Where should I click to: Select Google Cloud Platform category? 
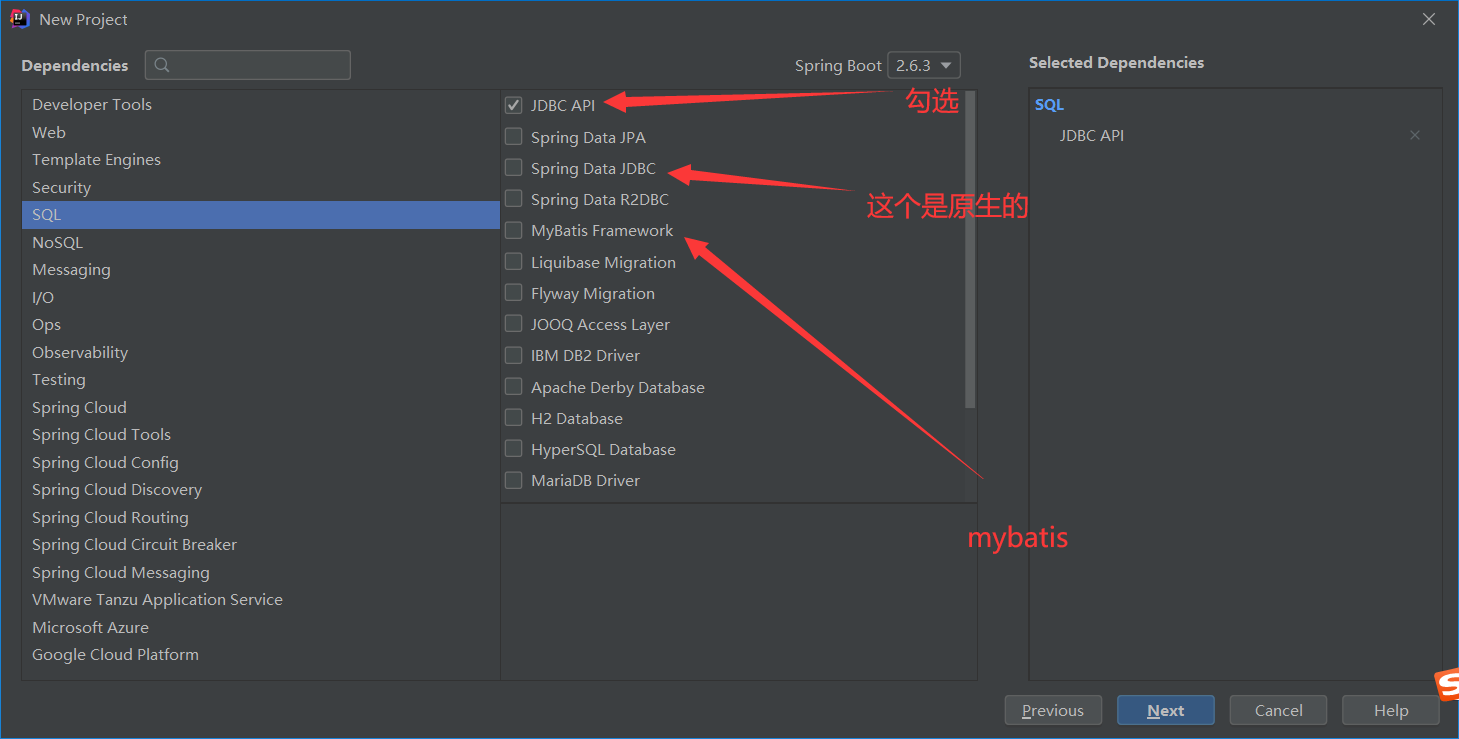[260, 654]
